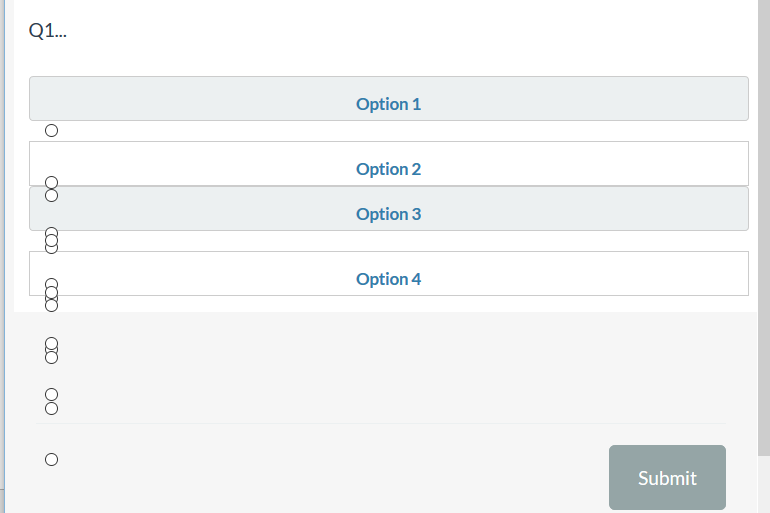
Task: Pick the bottom radio in the cluster below Option 4
Action: pos(52,304)
